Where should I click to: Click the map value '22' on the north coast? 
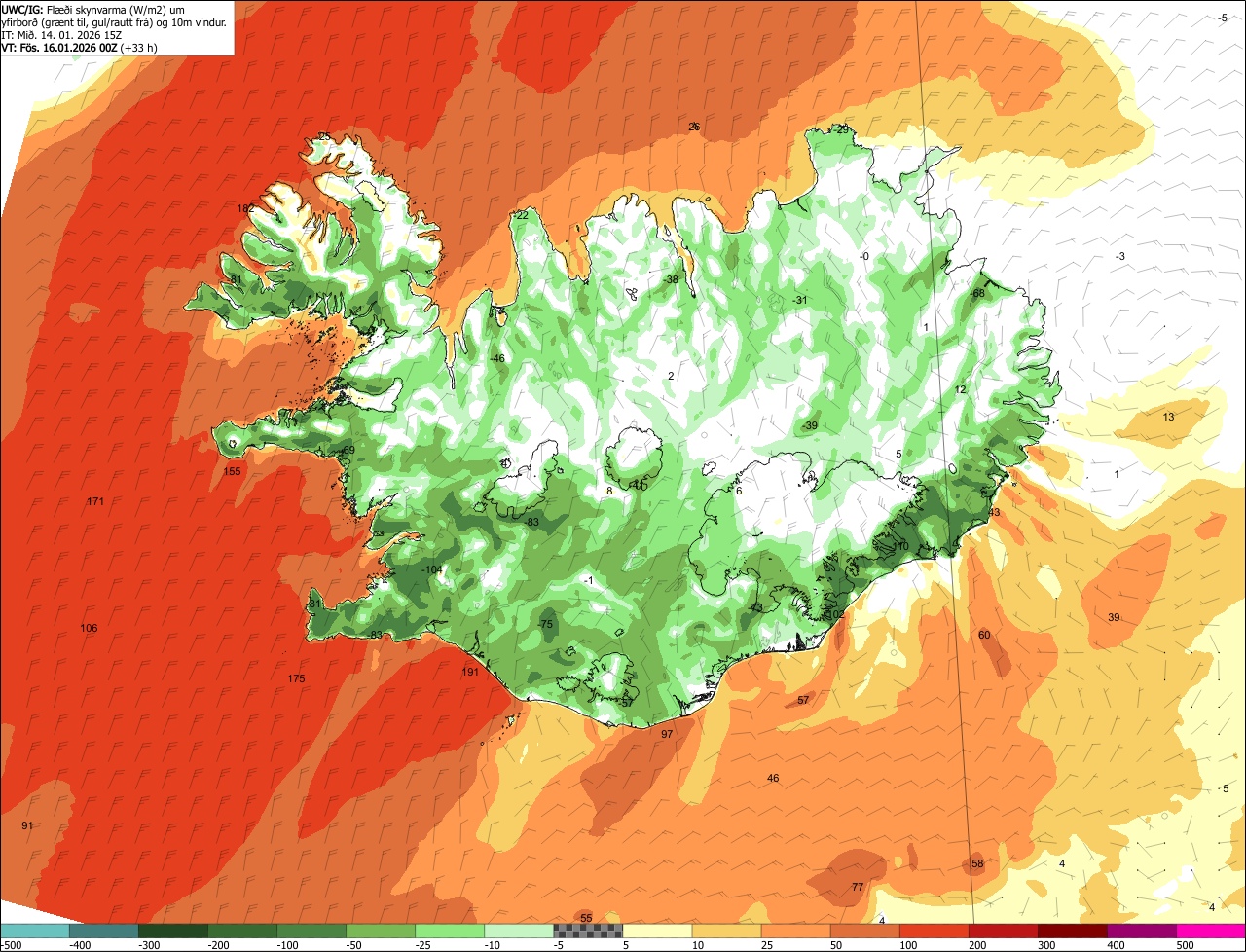pyautogui.click(x=522, y=215)
